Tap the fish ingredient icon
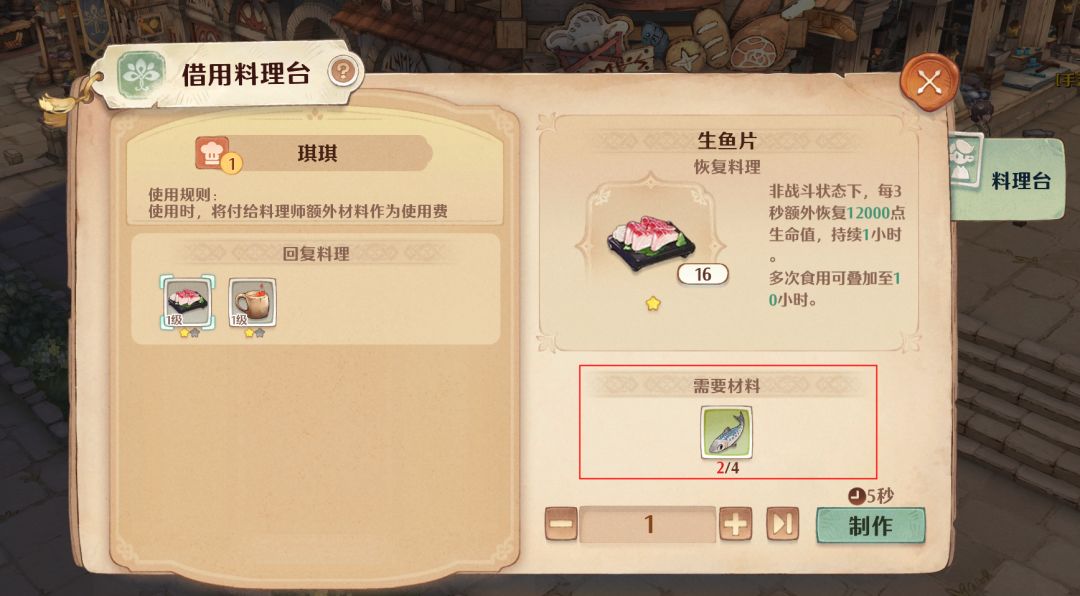 click(727, 433)
